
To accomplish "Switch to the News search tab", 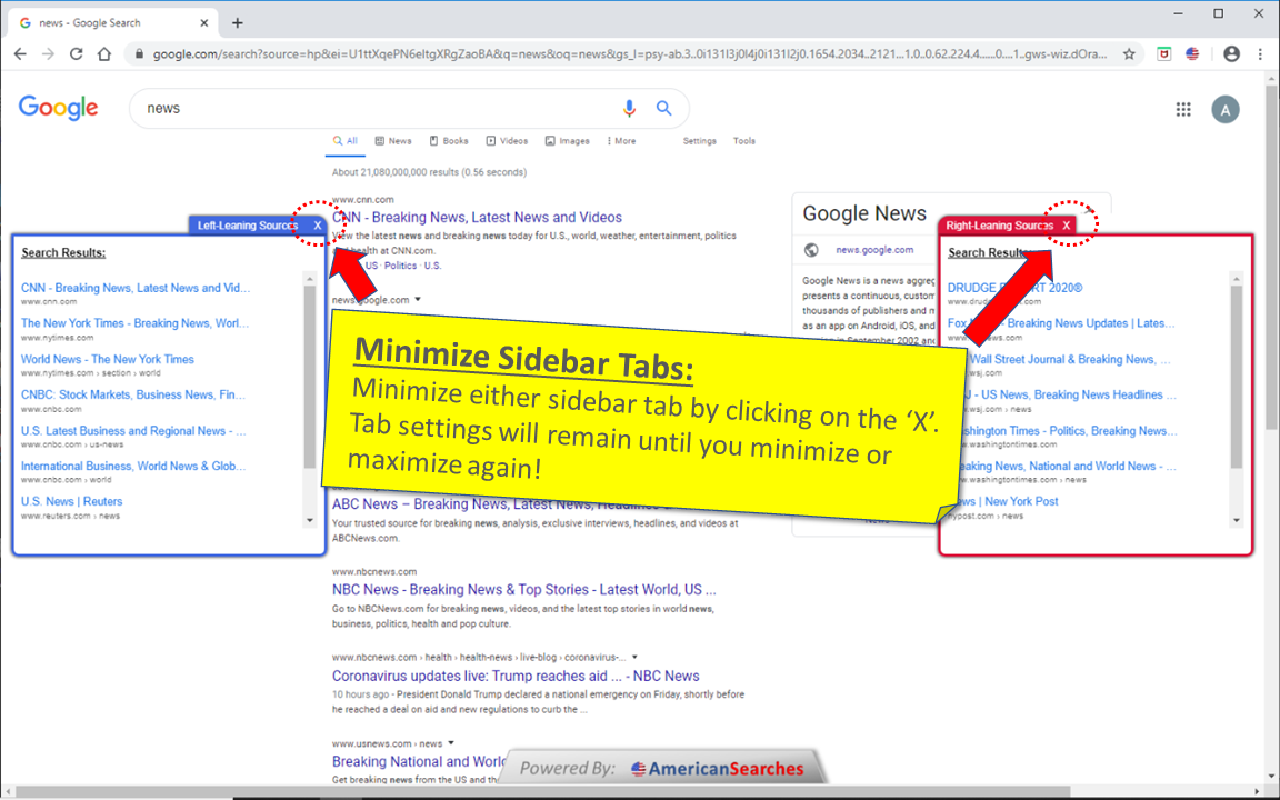I will point(393,141).
